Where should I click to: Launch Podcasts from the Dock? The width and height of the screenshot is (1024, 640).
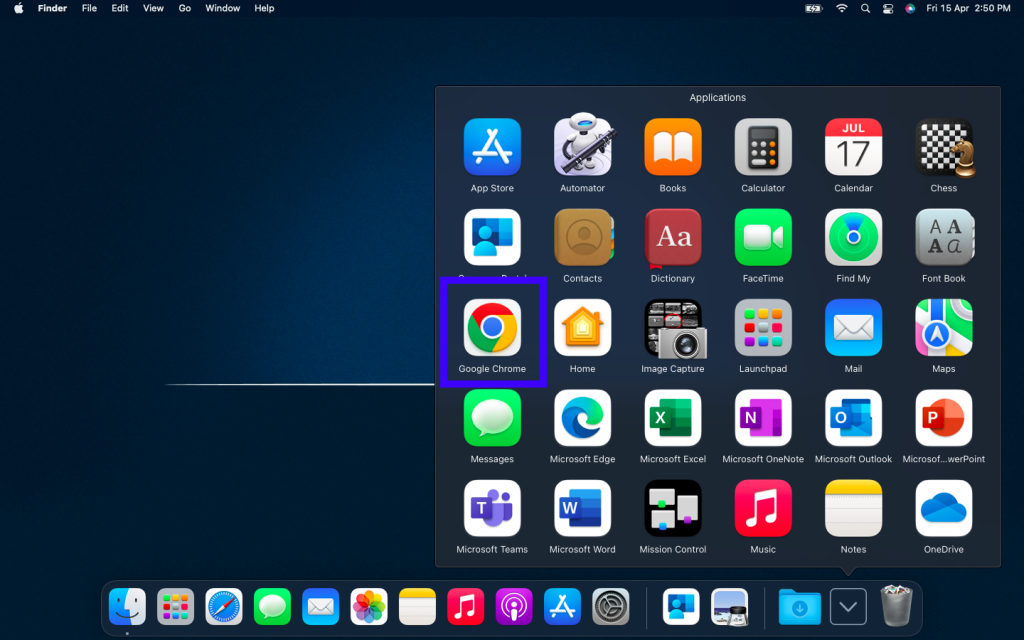point(514,606)
